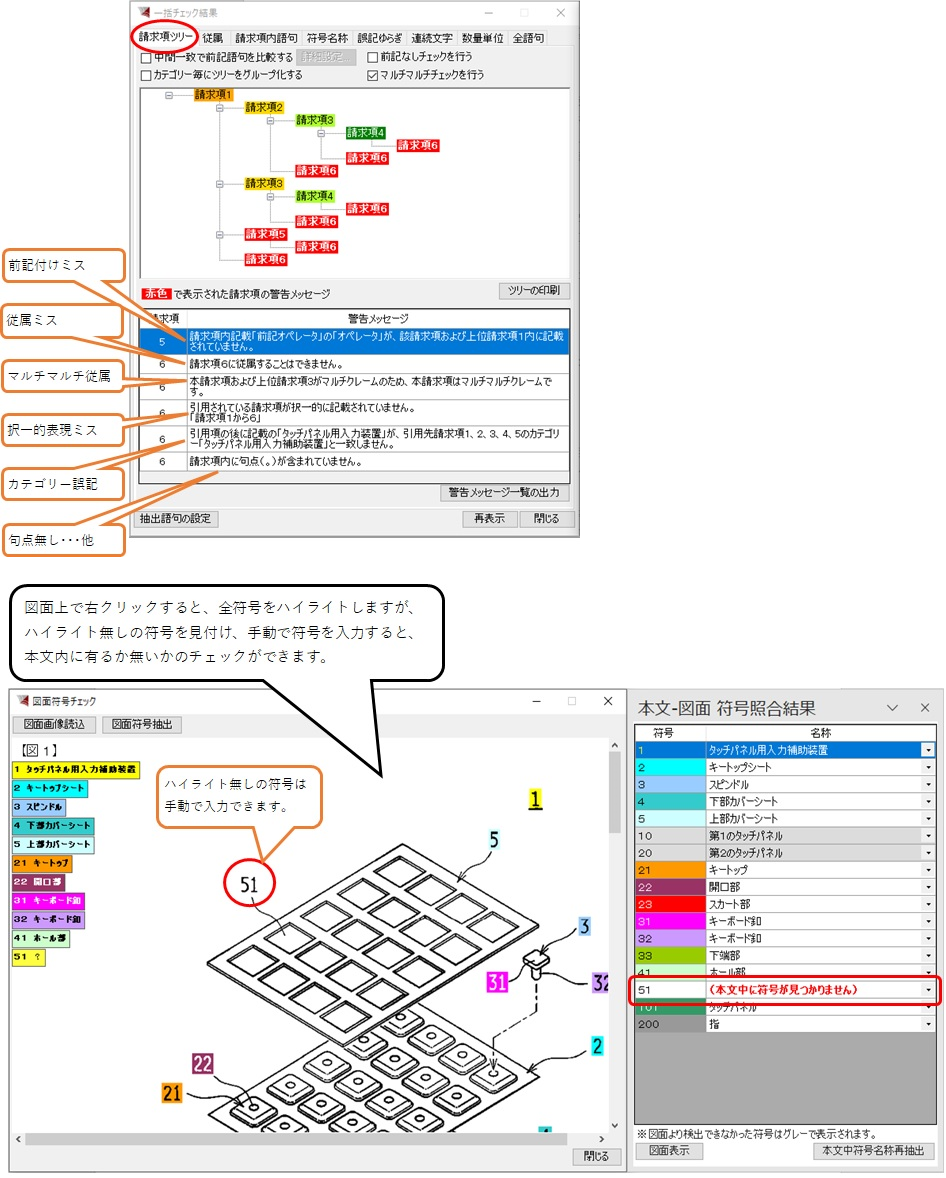Select warning 請求項6に従属することはできません
946x1178 pixels.
pyautogui.click(x=354, y=364)
